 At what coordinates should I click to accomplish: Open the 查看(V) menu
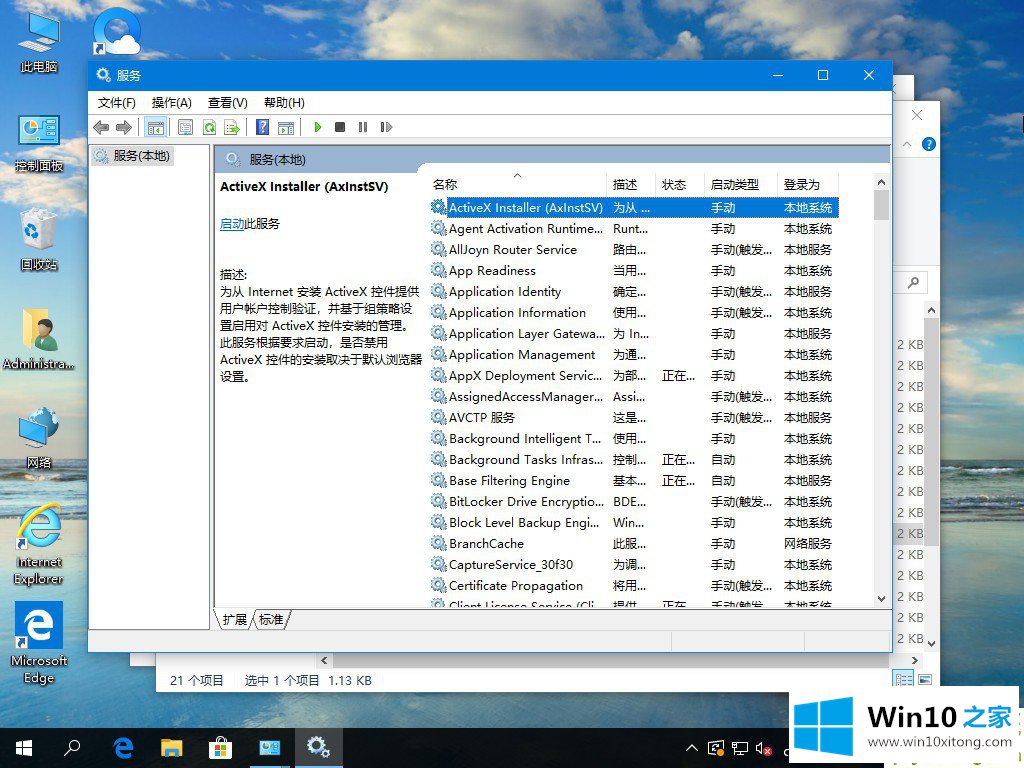[x=227, y=102]
